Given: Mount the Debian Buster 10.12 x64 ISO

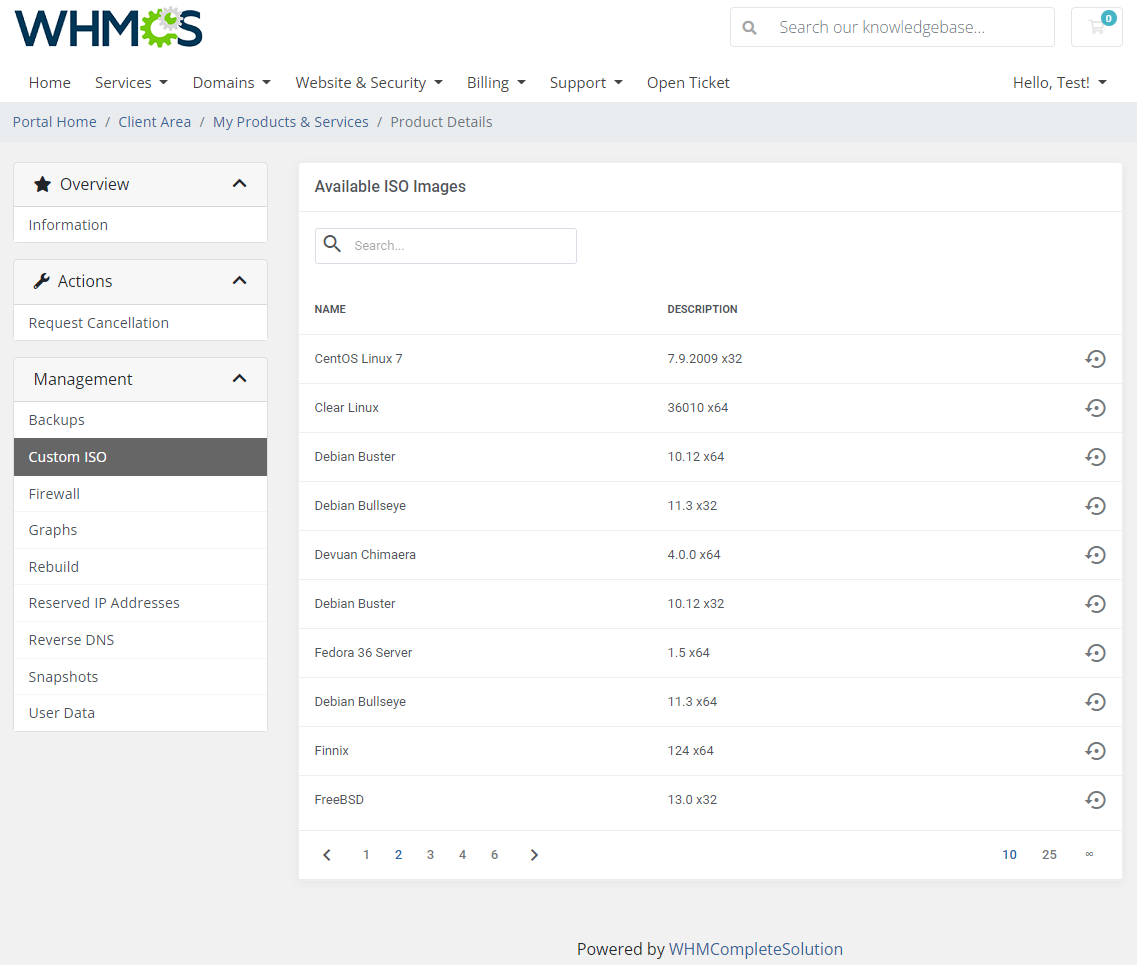Looking at the screenshot, I should 1095,457.
